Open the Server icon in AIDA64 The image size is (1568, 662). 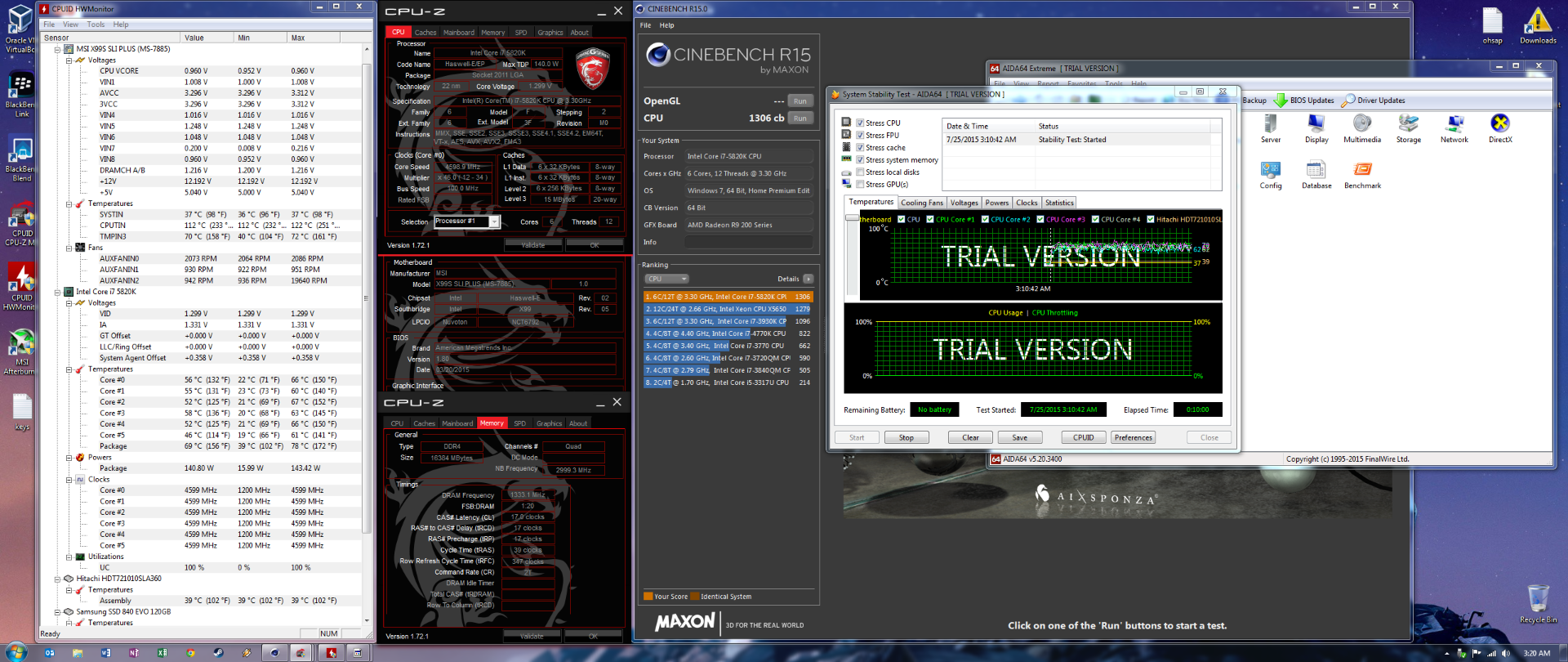[1271, 128]
